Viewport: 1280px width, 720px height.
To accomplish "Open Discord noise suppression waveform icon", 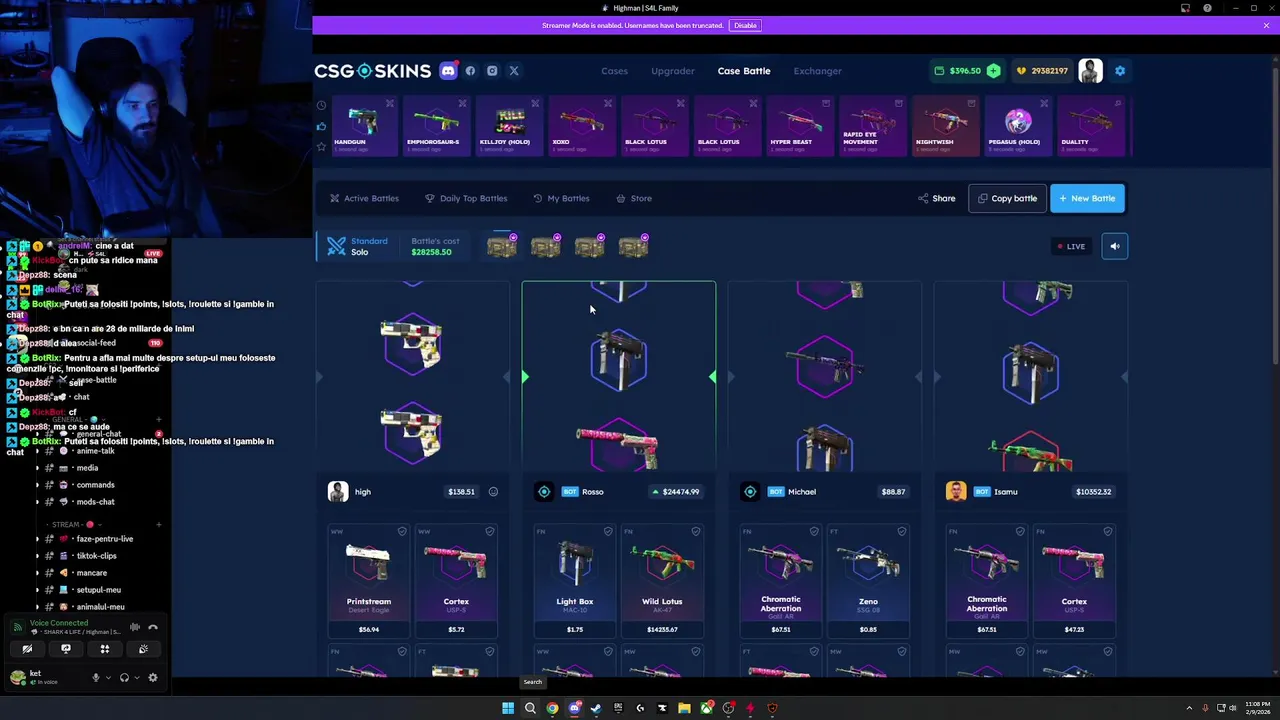I will click(134, 628).
